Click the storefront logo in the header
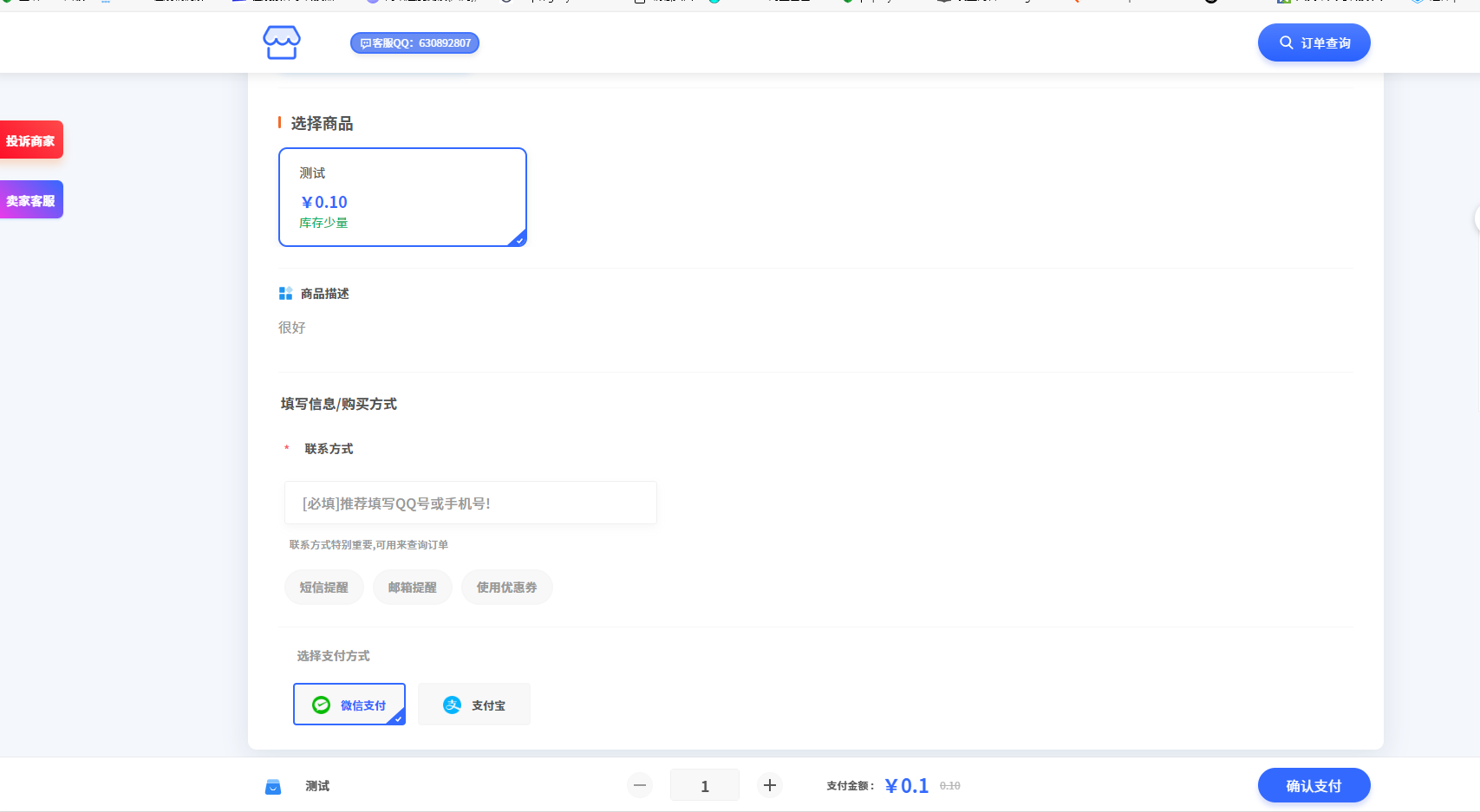 coord(282,42)
